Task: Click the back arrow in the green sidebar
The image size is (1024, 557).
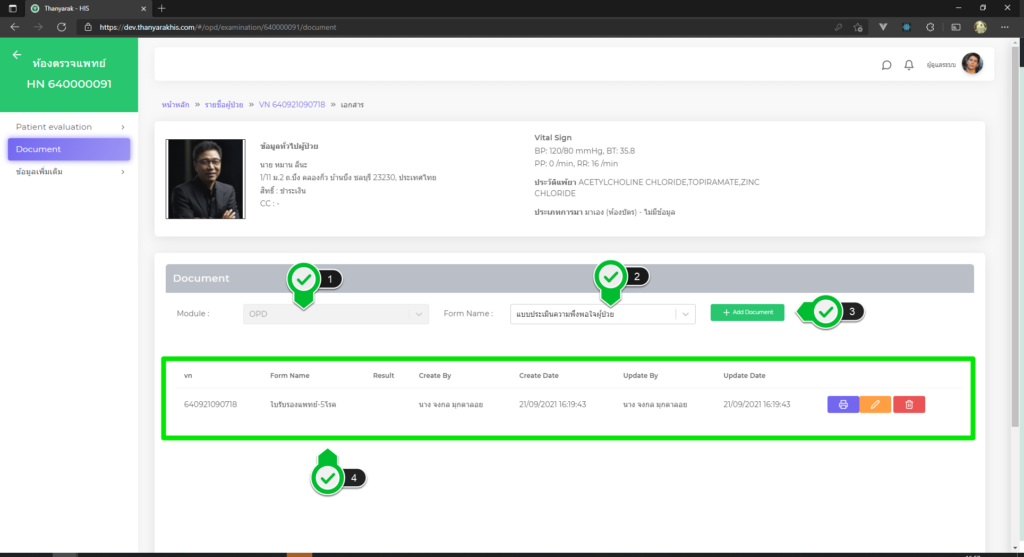Action: [x=16, y=55]
